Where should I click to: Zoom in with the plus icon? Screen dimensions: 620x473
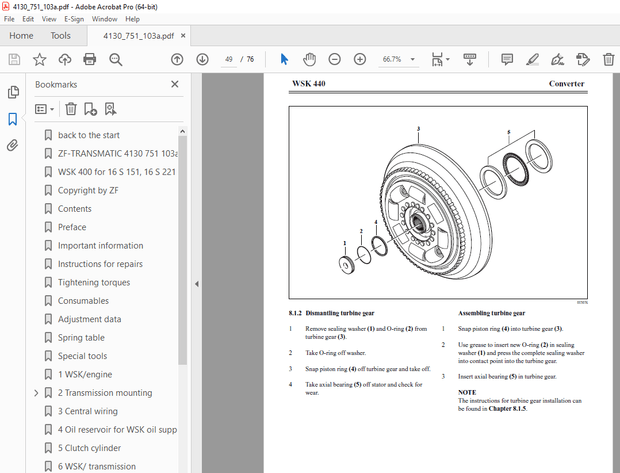[x=360, y=60]
